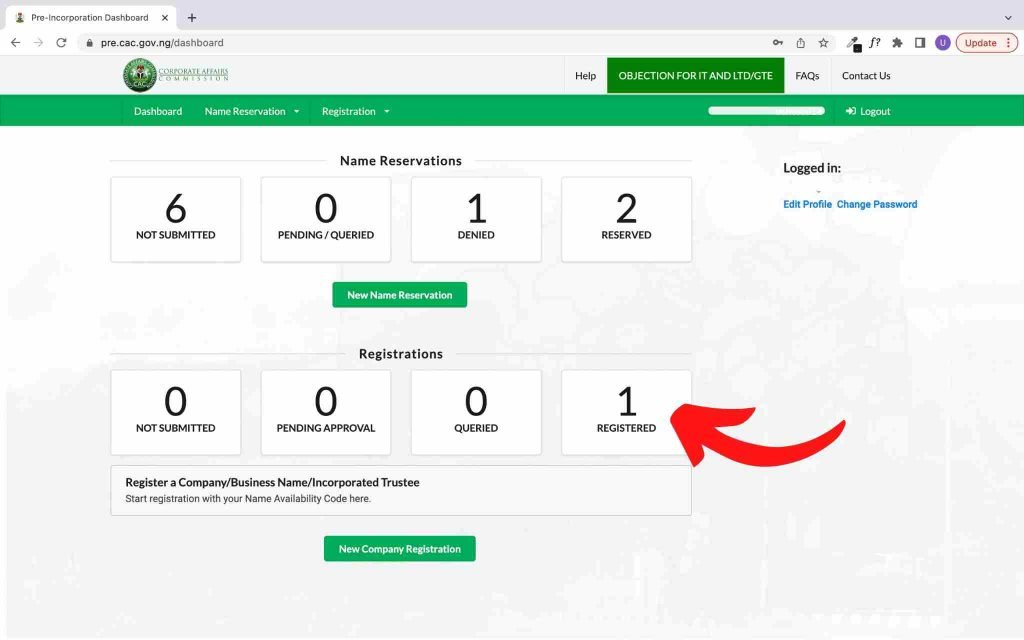
Task: Open the FAQs page
Action: [x=807, y=76]
